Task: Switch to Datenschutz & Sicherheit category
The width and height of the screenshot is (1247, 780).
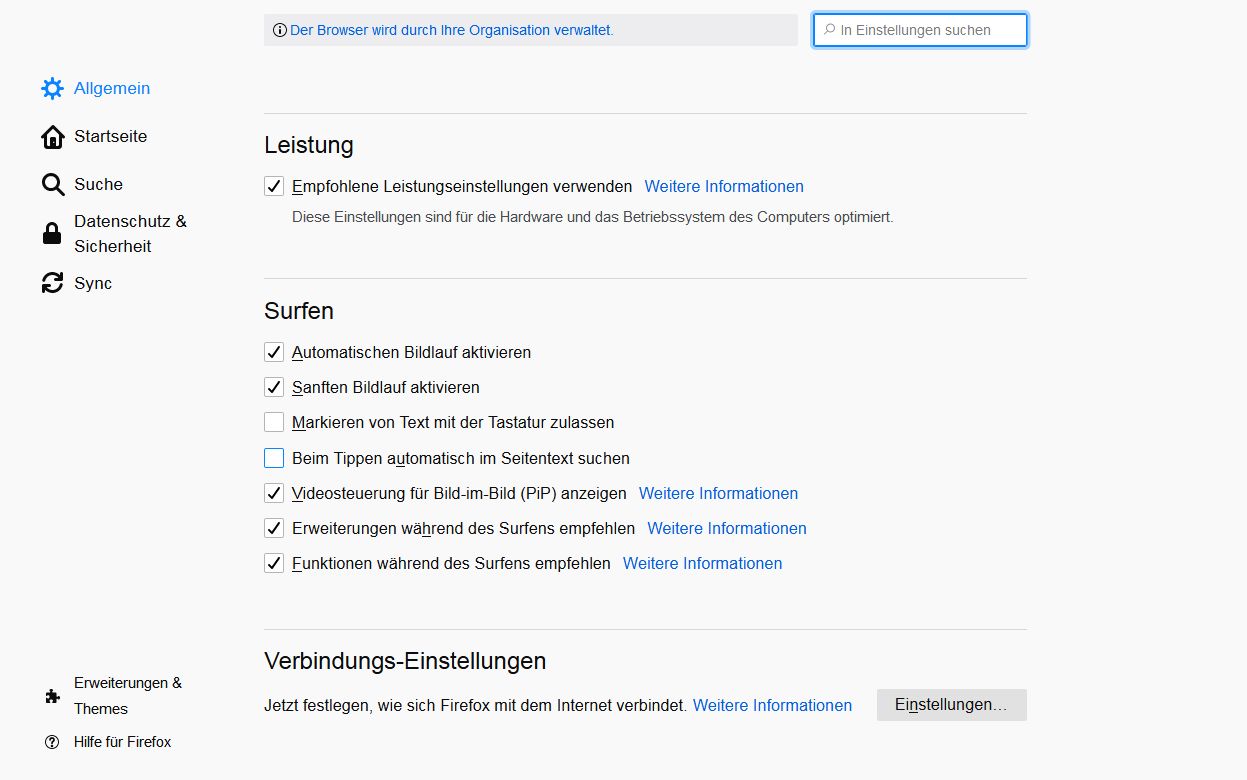Action: [129, 234]
